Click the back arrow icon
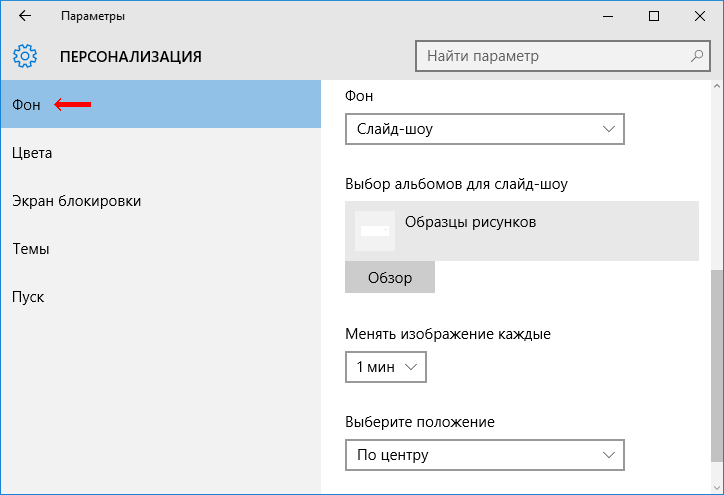The image size is (724, 495). 25,16
